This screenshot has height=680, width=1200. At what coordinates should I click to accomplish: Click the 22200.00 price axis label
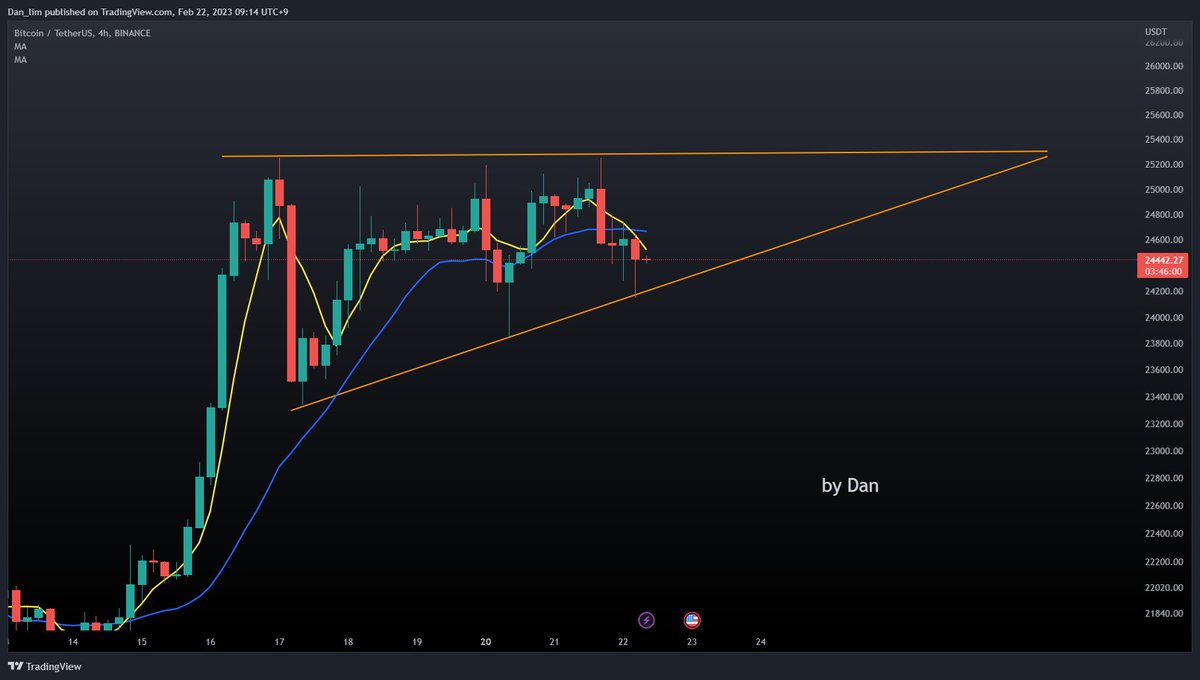(x=1163, y=562)
